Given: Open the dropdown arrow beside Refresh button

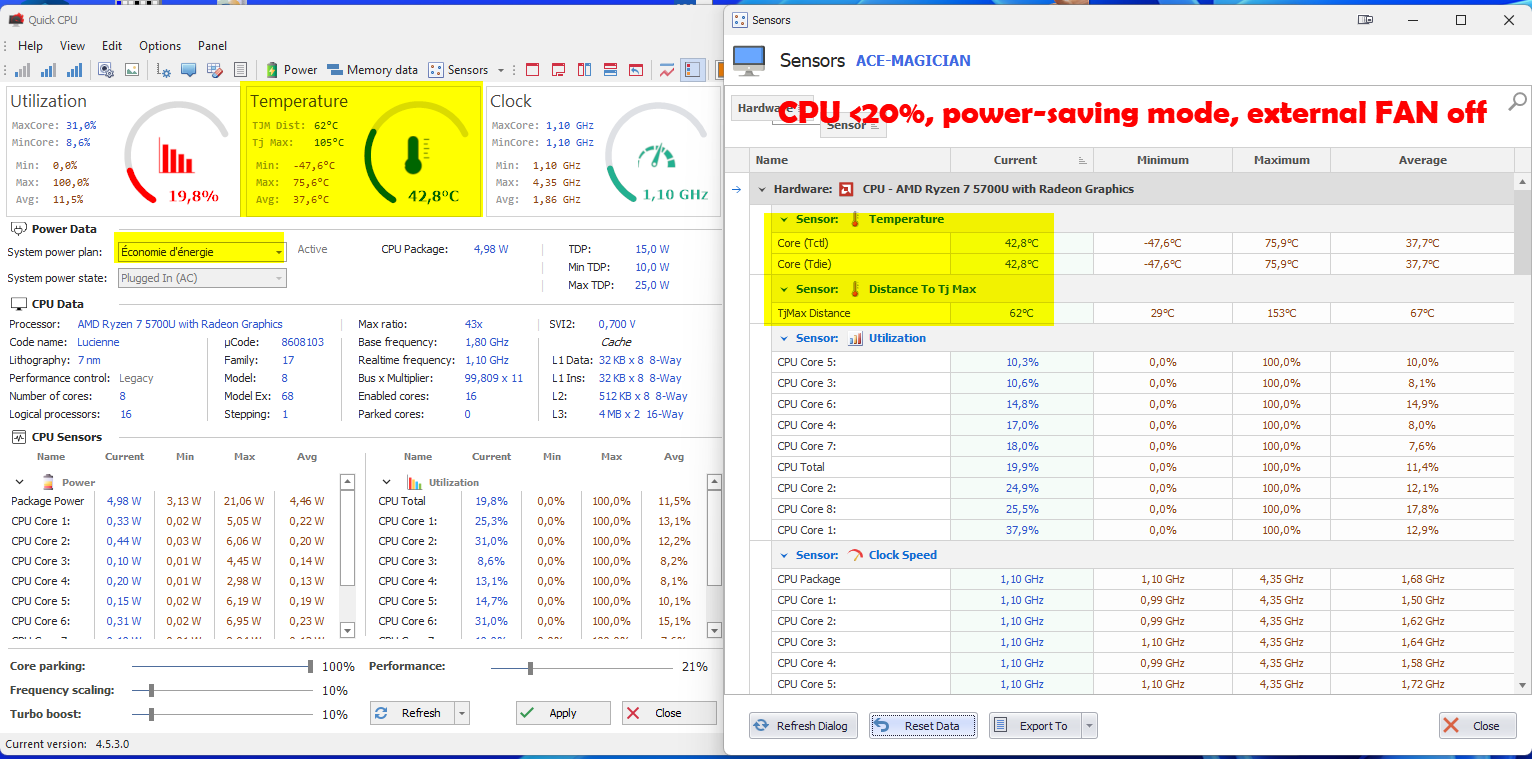Looking at the screenshot, I should (461, 713).
